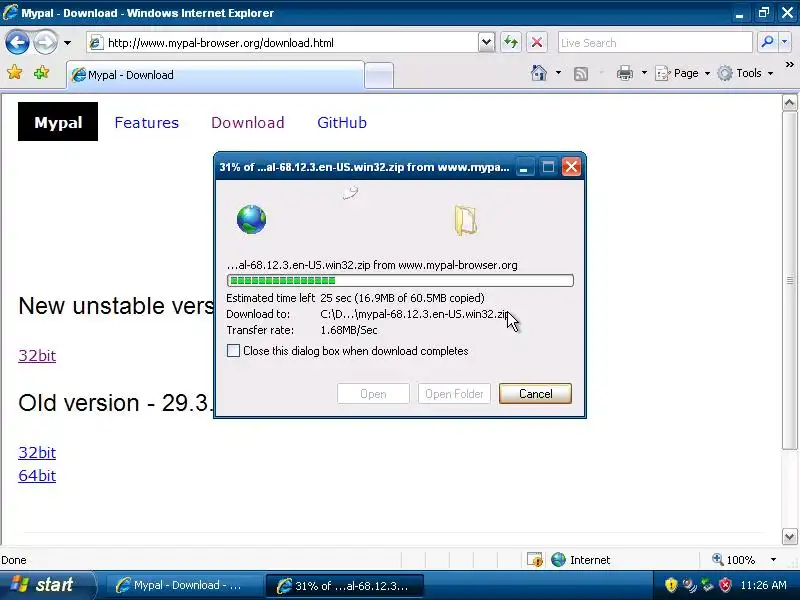Screen dimensions: 800x600
Task: Click the 11:26 AM system clock
Action: [763, 585]
